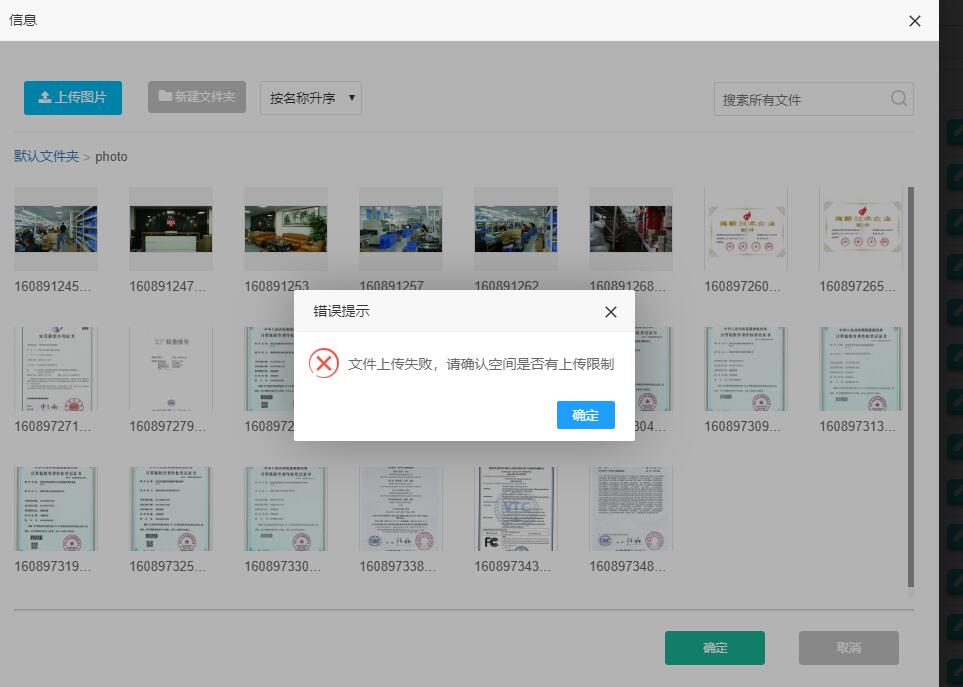The image size is (963, 687).
Task: Click the photo breadcrumb text
Action: click(x=111, y=157)
